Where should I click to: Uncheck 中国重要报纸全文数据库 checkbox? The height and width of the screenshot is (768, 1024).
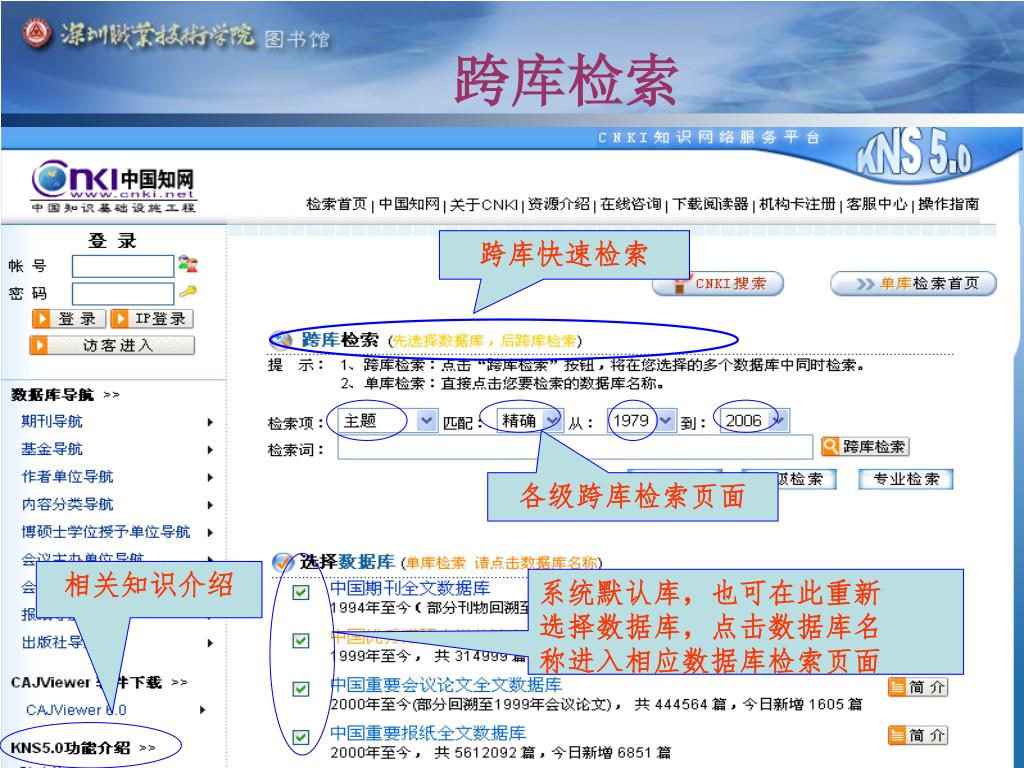[x=300, y=737]
